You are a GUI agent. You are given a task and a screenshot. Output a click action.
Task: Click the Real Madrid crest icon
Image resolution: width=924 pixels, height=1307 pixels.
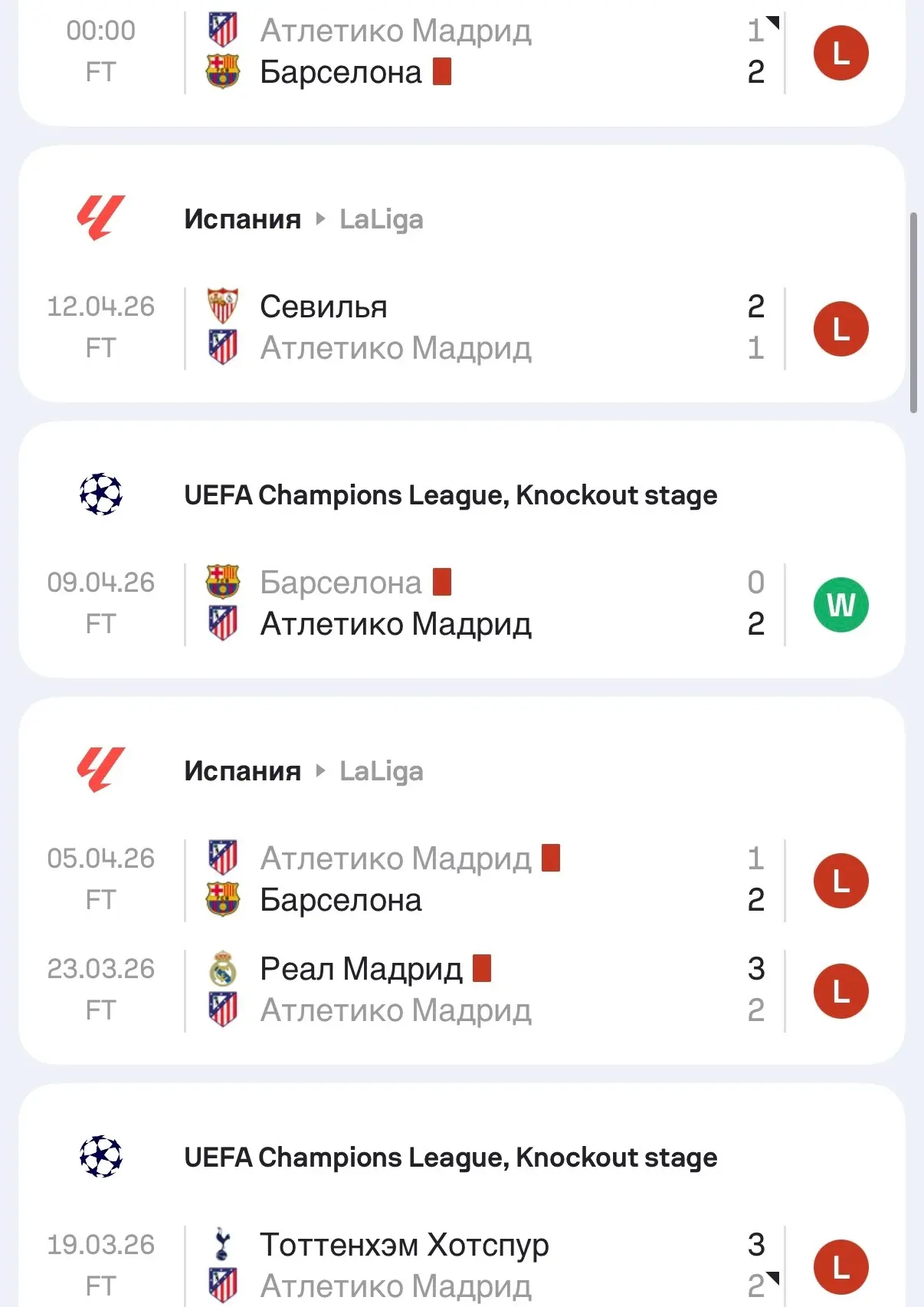(x=223, y=968)
